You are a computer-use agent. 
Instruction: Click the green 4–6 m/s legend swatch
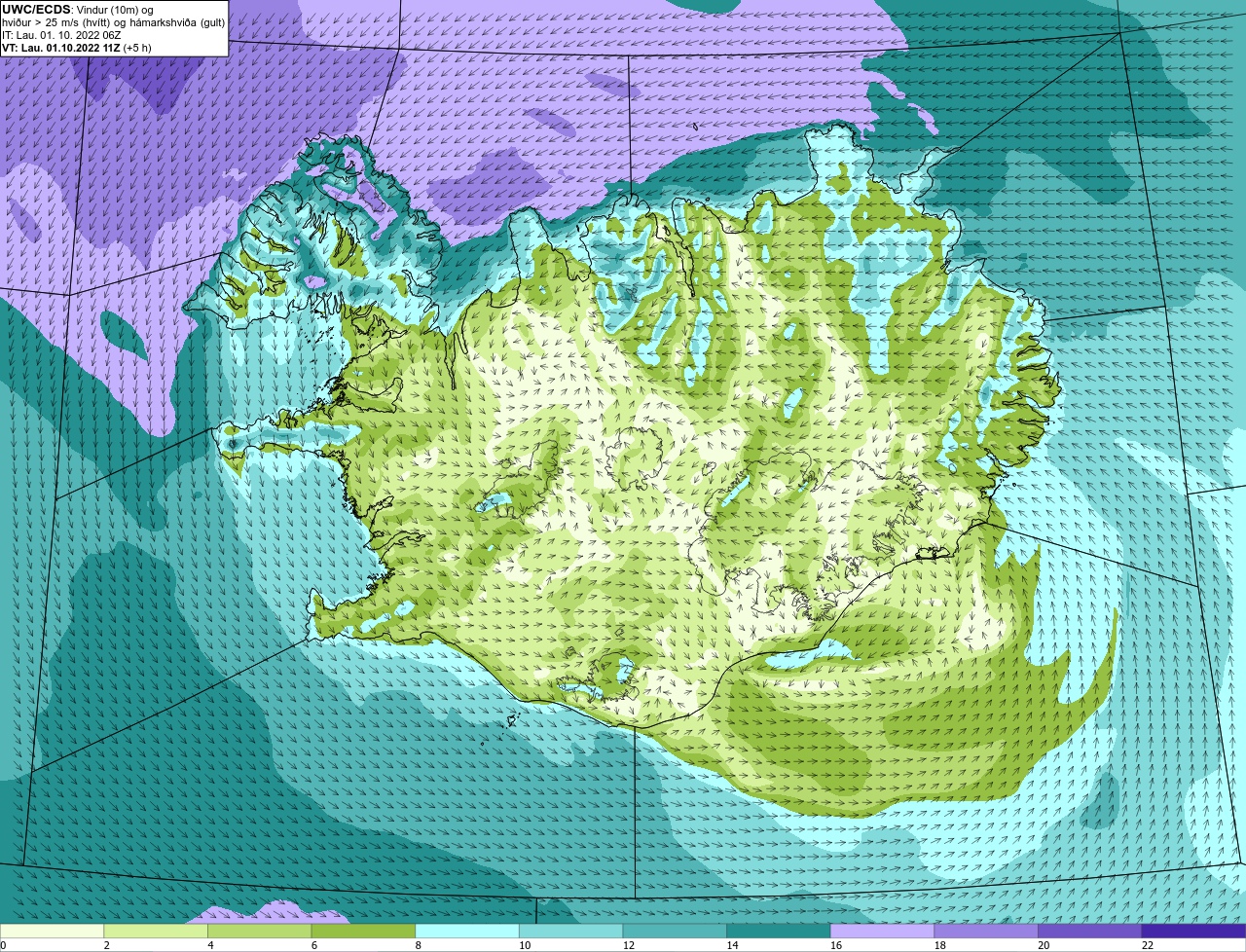260,931
